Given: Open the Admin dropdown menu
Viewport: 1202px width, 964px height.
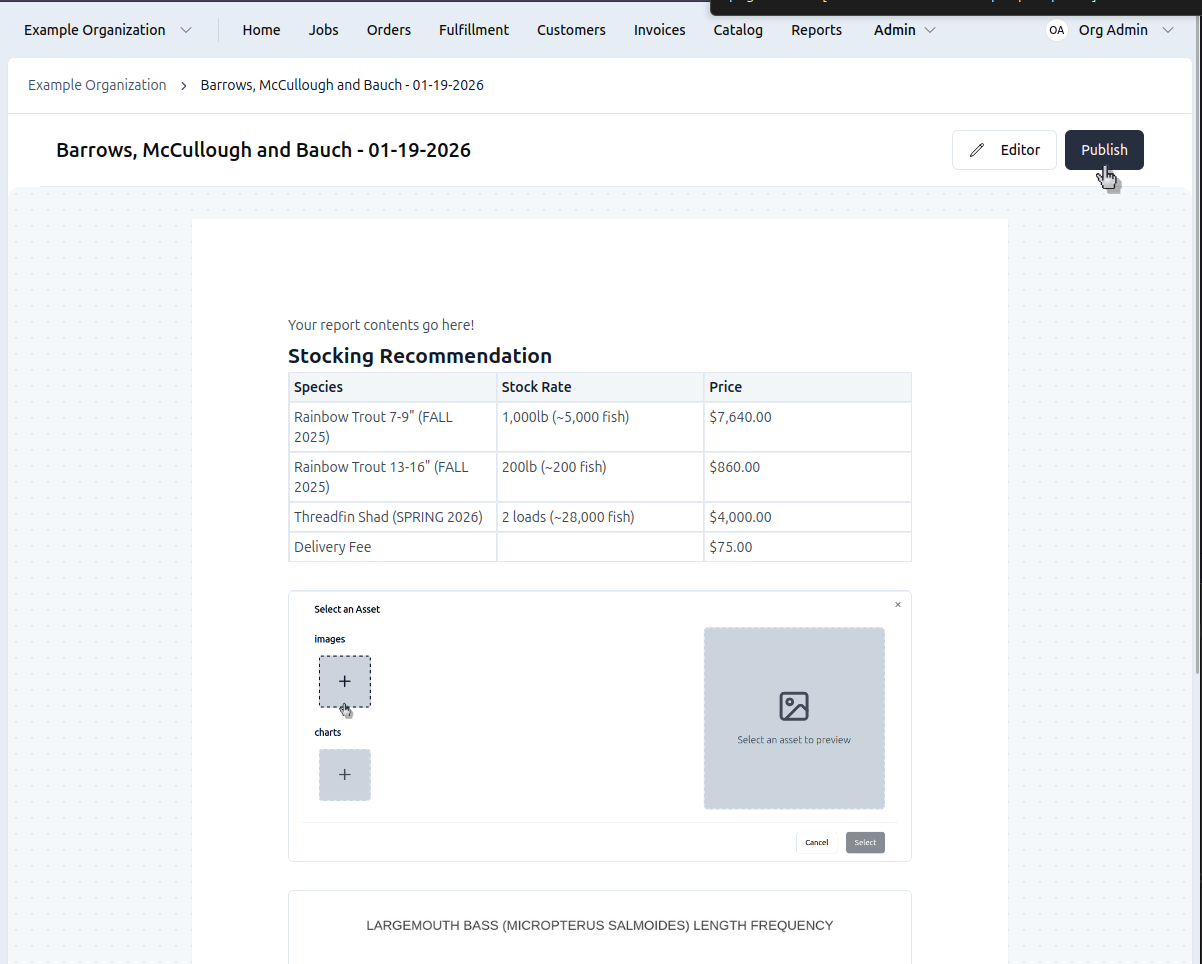Looking at the screenshot, I should coord(904,30).
